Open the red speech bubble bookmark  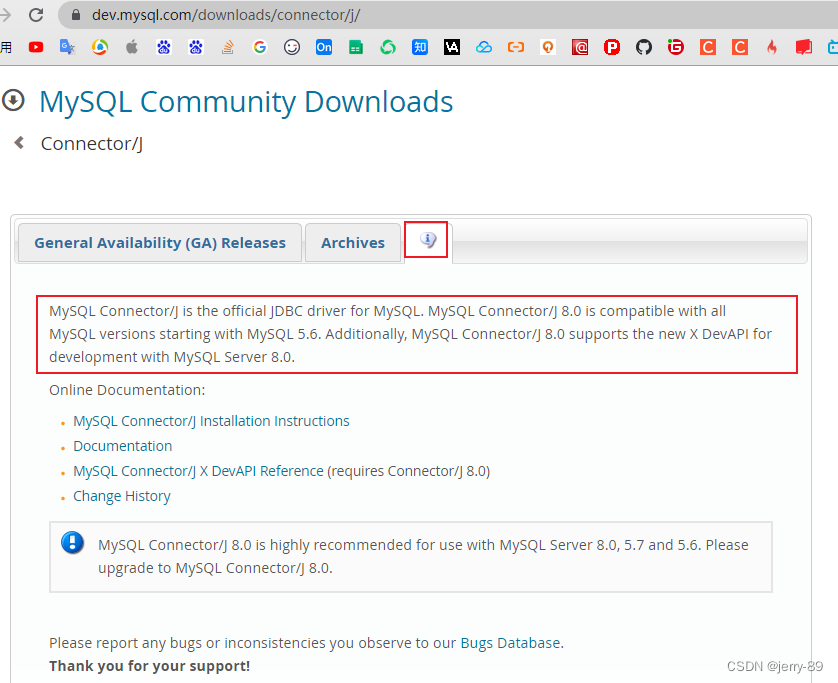[804, 48]
